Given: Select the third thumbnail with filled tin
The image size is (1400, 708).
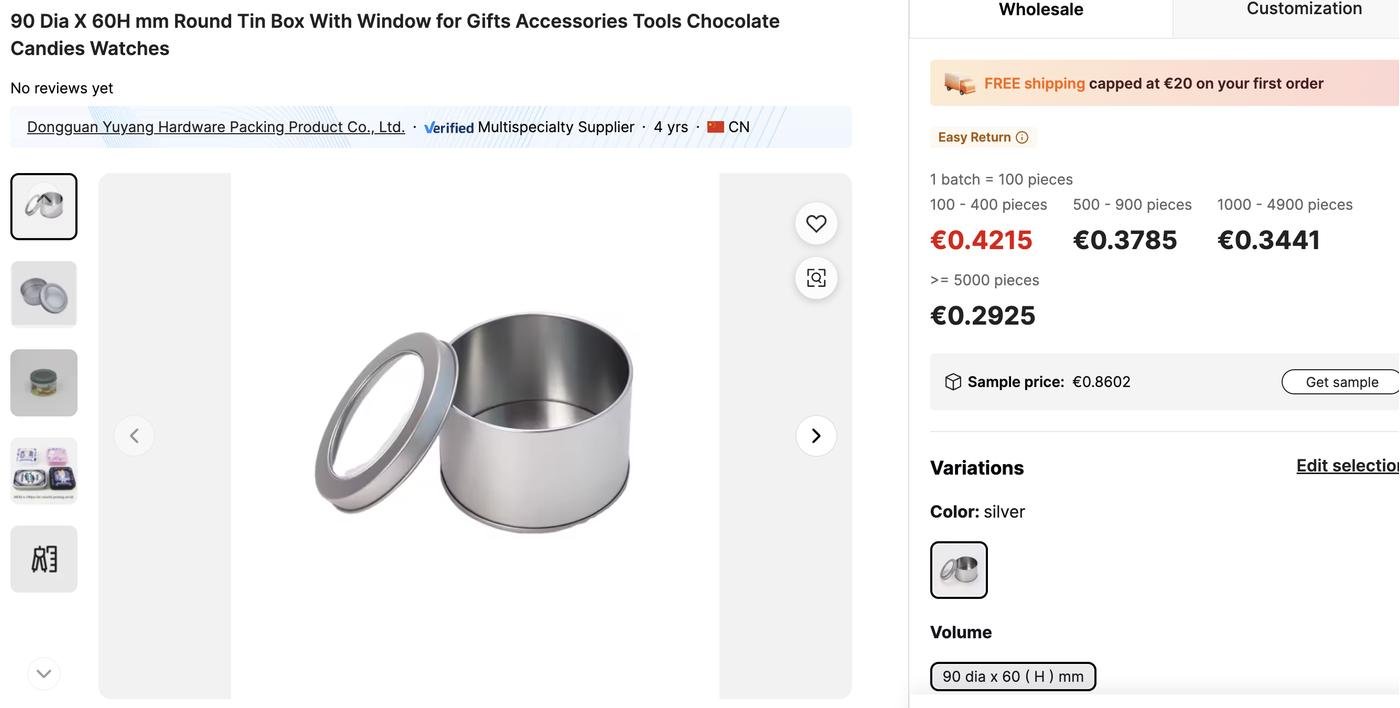Looking at the screenshot, I should point(44,383).
